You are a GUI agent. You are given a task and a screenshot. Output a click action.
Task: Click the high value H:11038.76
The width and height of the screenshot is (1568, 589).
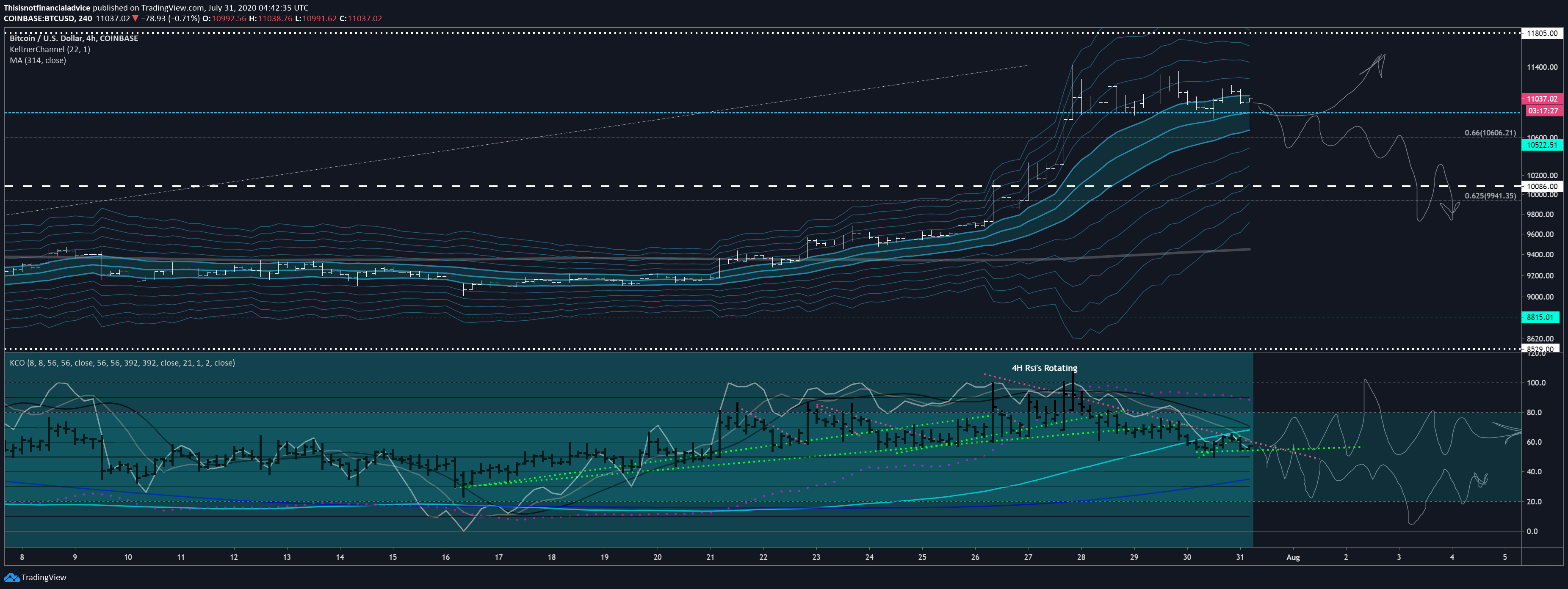(x=271, y=18)
